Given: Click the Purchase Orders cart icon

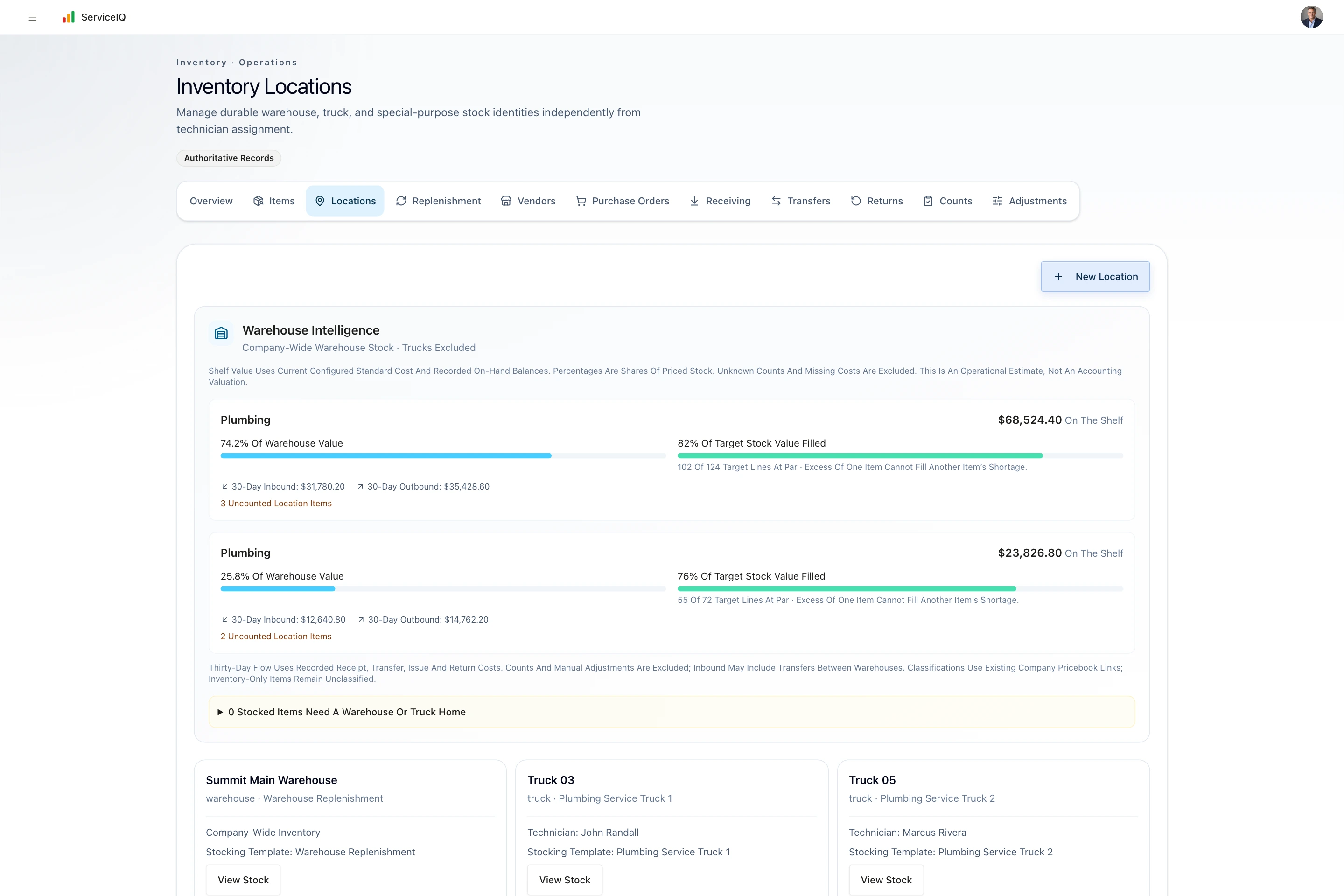Looking at the screenshot, I should 581,201.
